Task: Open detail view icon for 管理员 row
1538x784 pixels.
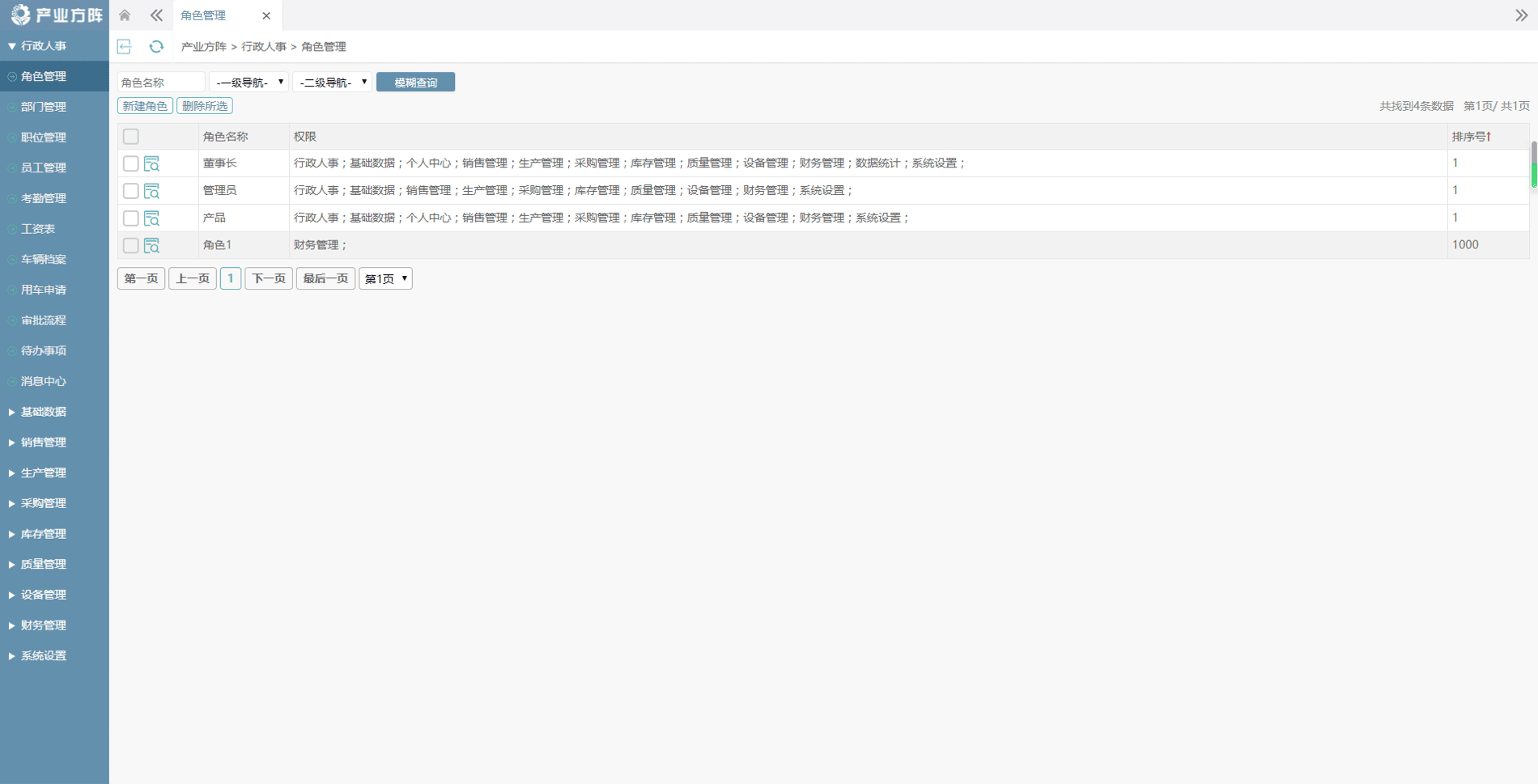Action: coord(151,191)
